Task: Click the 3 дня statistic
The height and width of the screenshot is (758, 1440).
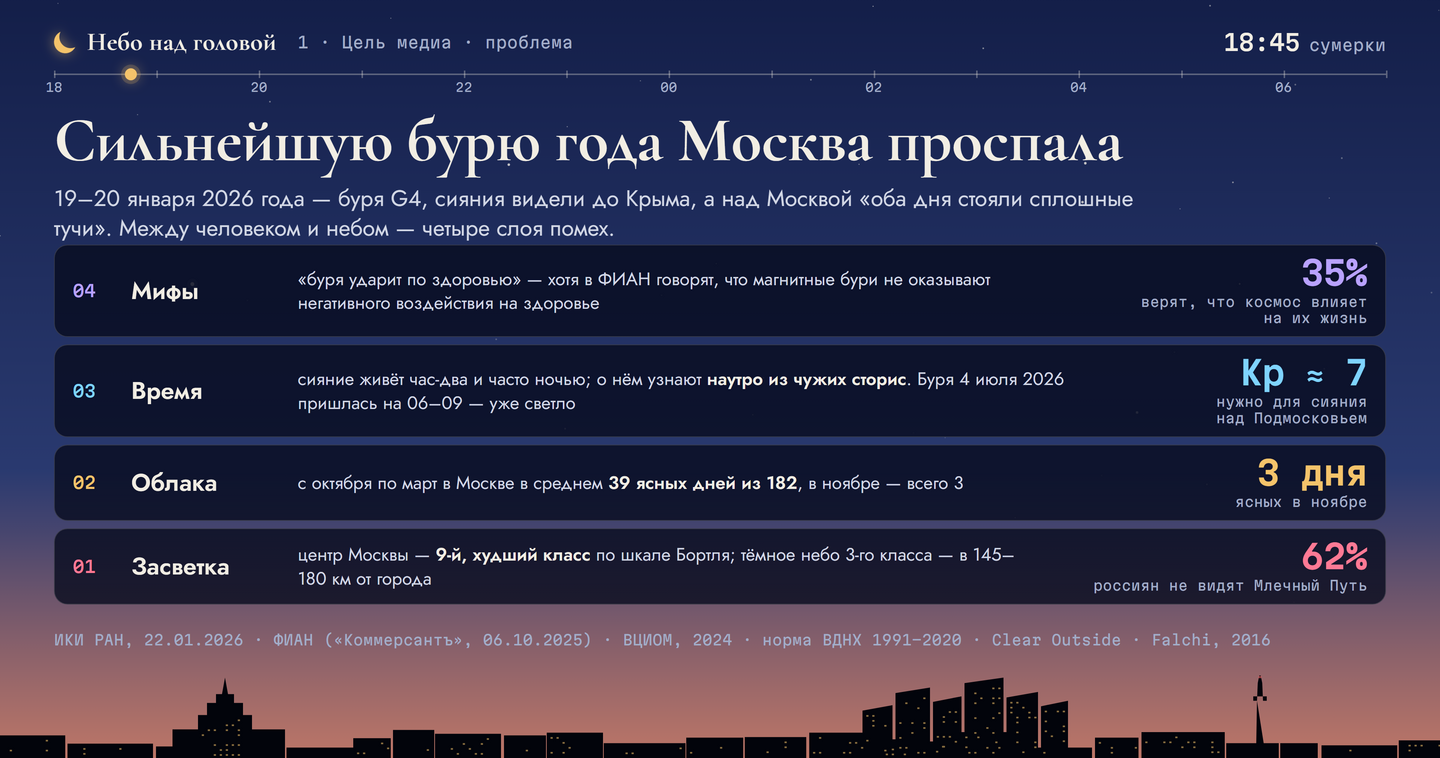Action: (1311, 473)
